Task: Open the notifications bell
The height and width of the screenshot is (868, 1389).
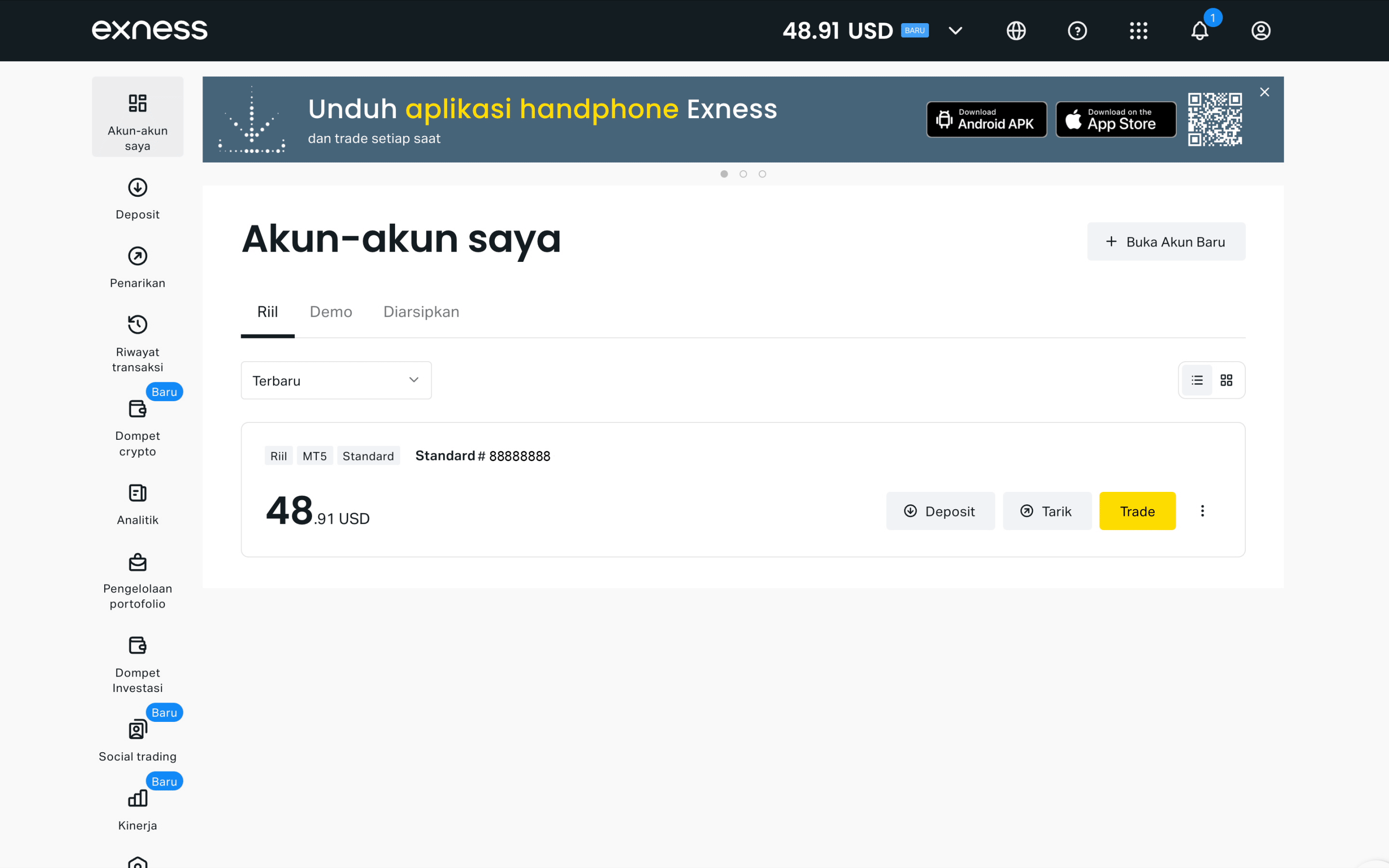Action: click(1199, 30)
